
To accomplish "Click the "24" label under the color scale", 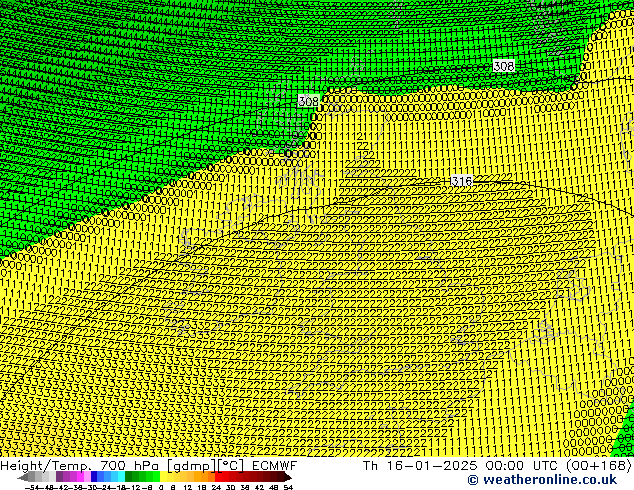I will pyautogui.click(x=216, y=487).
